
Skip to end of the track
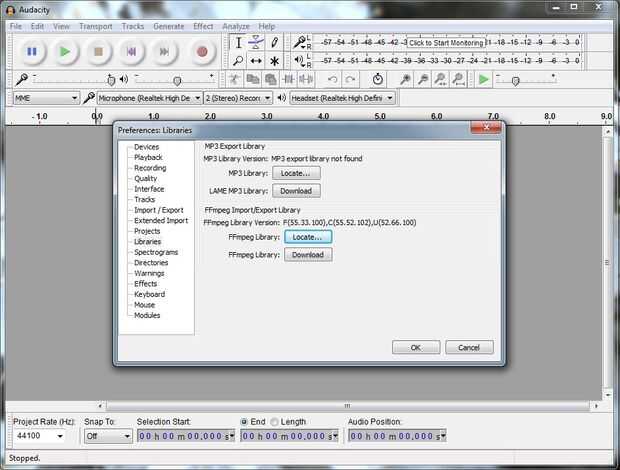click(x=164, y=51)
